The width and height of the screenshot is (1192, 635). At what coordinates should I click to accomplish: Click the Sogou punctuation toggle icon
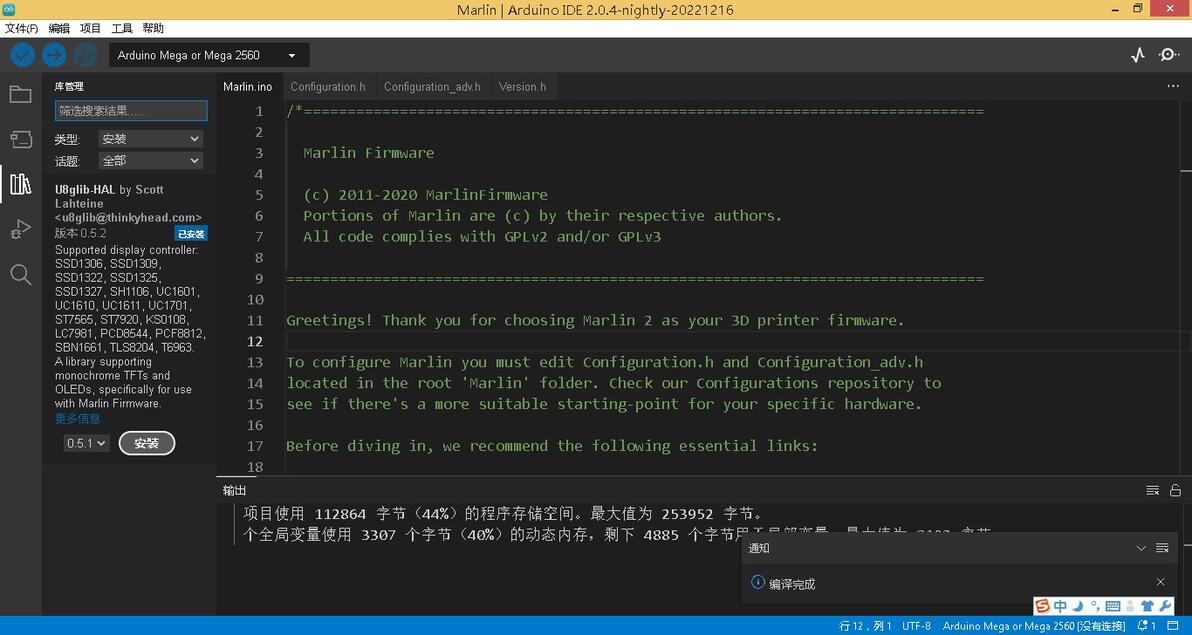[1095, 606]
